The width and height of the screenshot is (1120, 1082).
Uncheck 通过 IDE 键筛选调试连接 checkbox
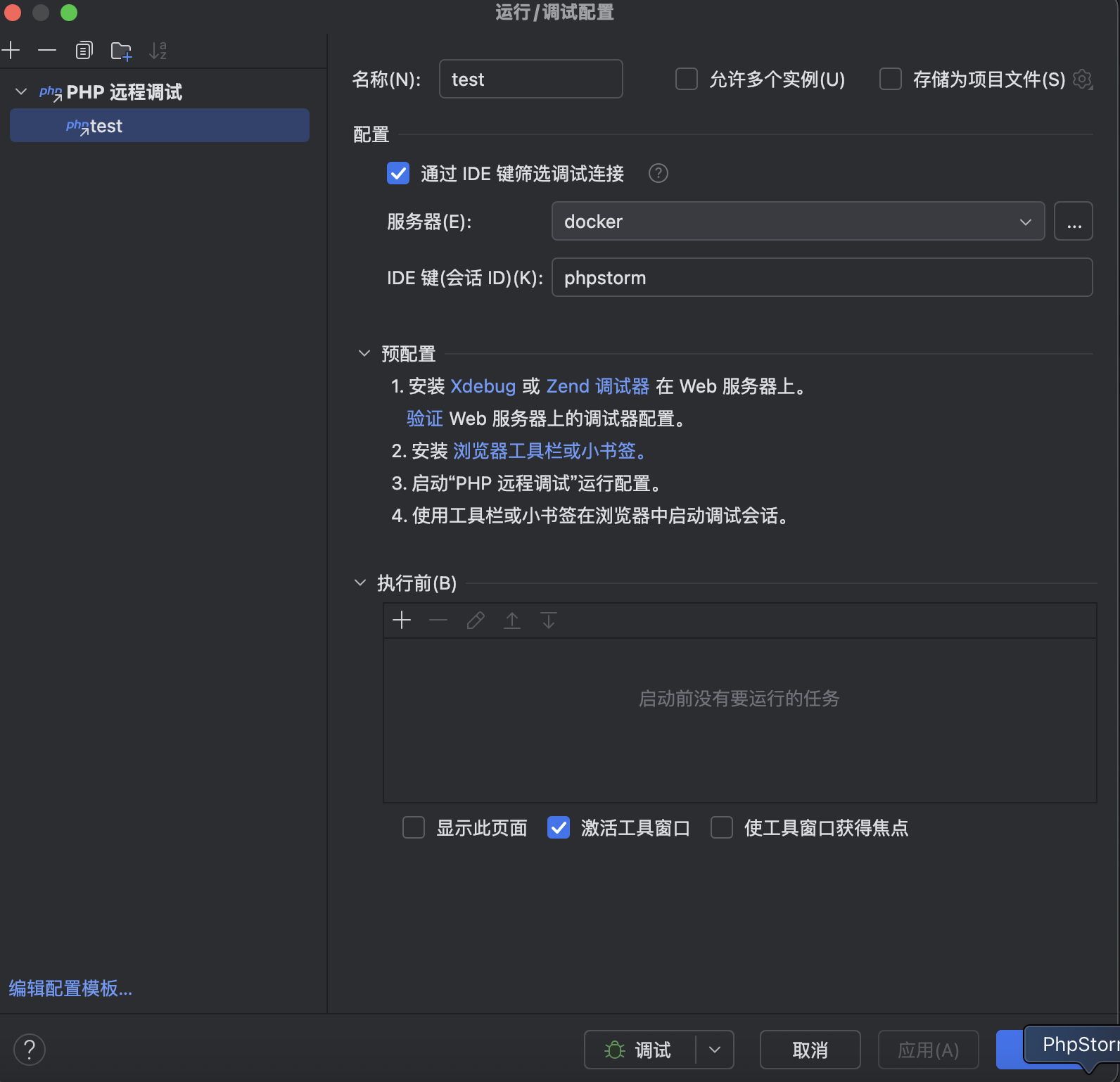398,173
